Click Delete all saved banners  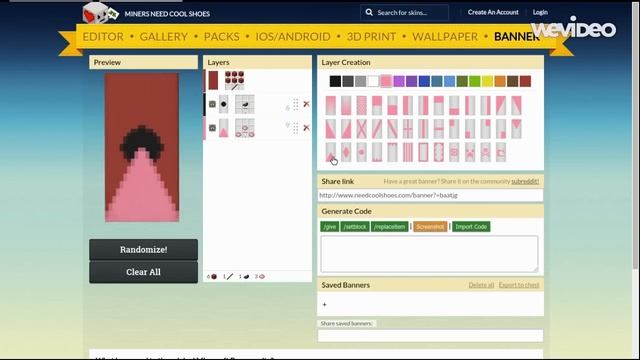[x=481, y=285]
